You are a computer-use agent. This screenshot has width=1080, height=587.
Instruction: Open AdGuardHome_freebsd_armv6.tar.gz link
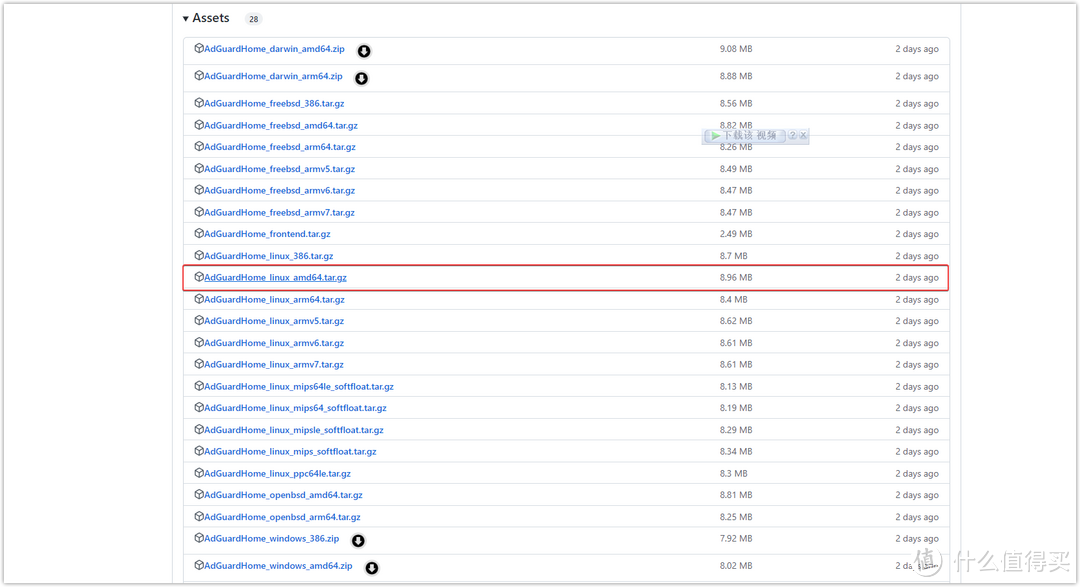pos(280,190)
